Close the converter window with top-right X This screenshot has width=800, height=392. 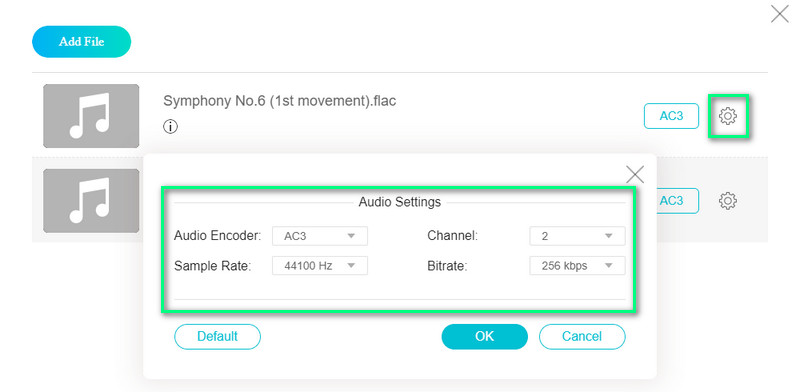coord(780,14)
